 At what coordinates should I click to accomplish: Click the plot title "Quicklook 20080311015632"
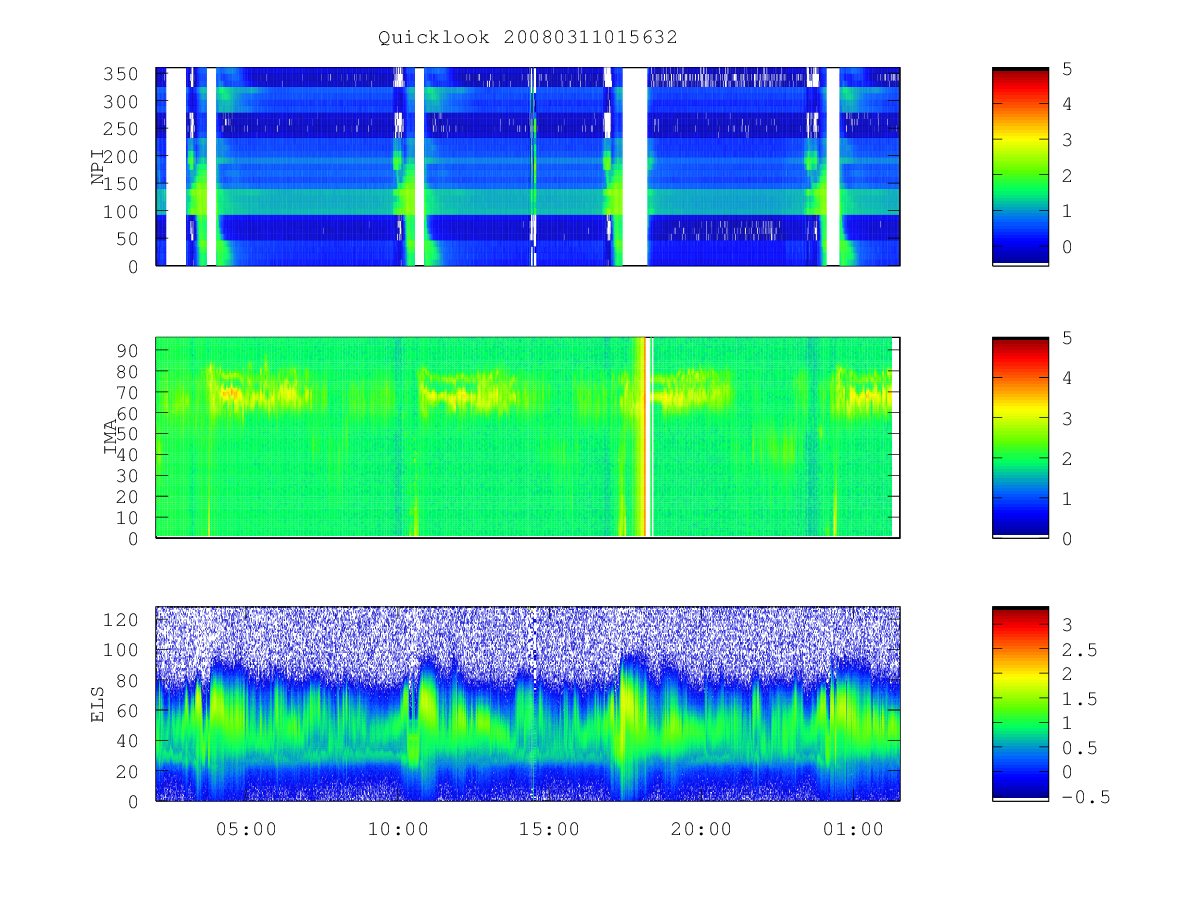(528, 38)
